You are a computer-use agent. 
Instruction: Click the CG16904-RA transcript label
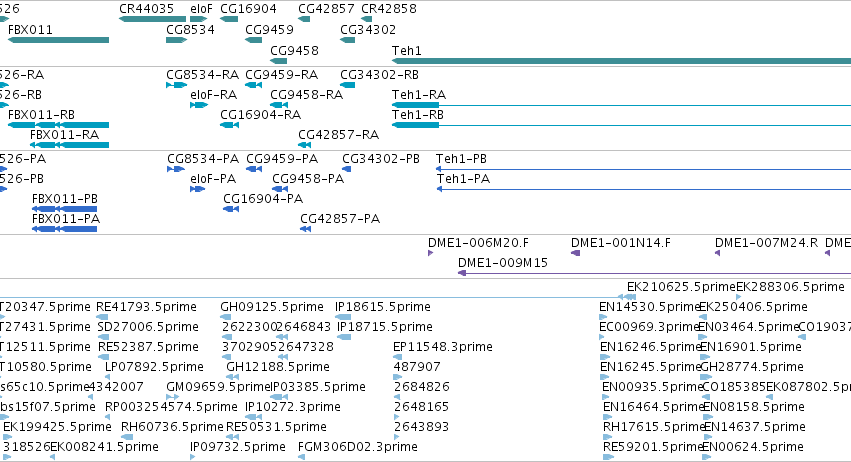click(261, 115)
